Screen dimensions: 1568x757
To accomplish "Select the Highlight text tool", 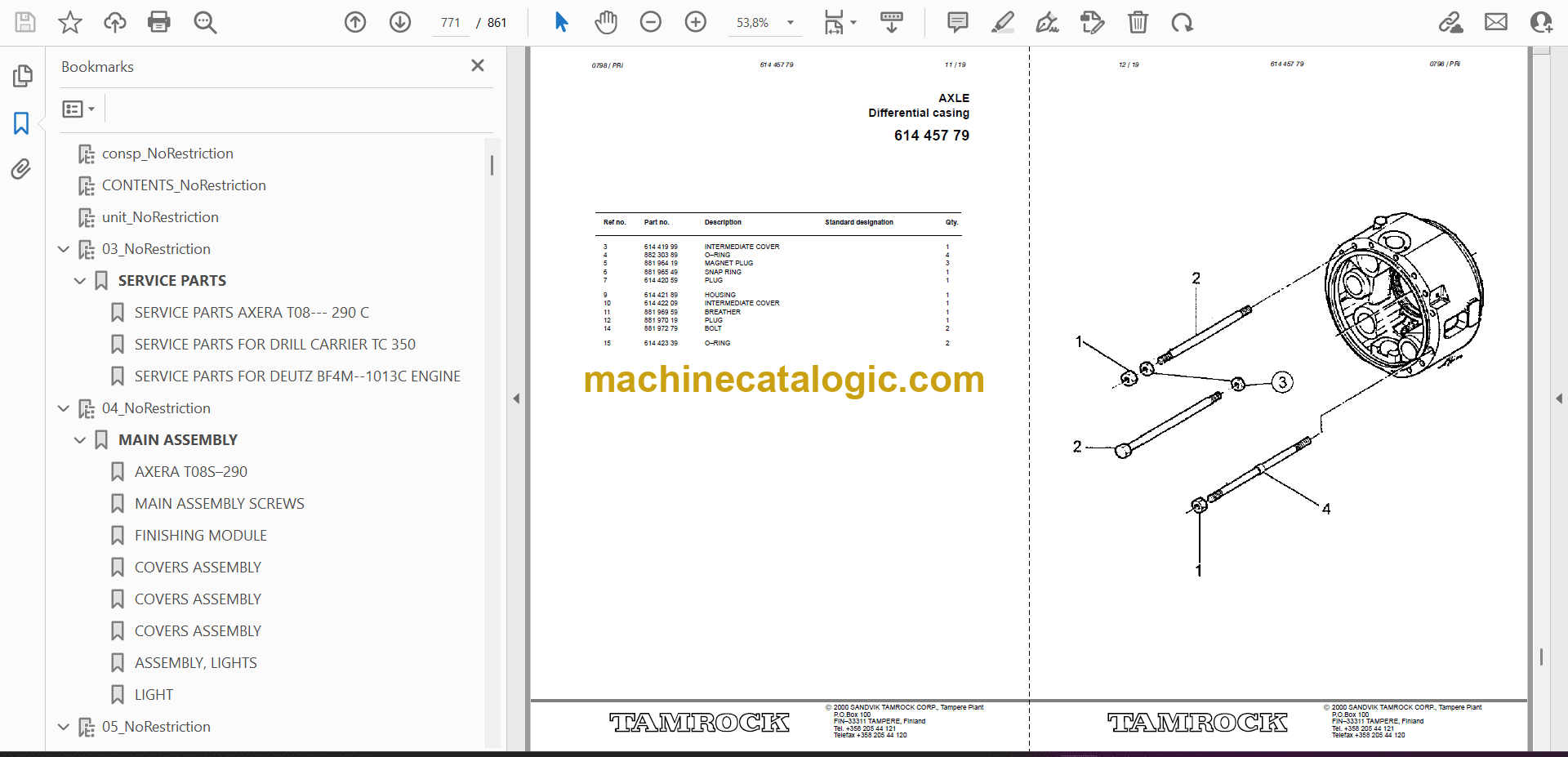I will coord(1003,22).
